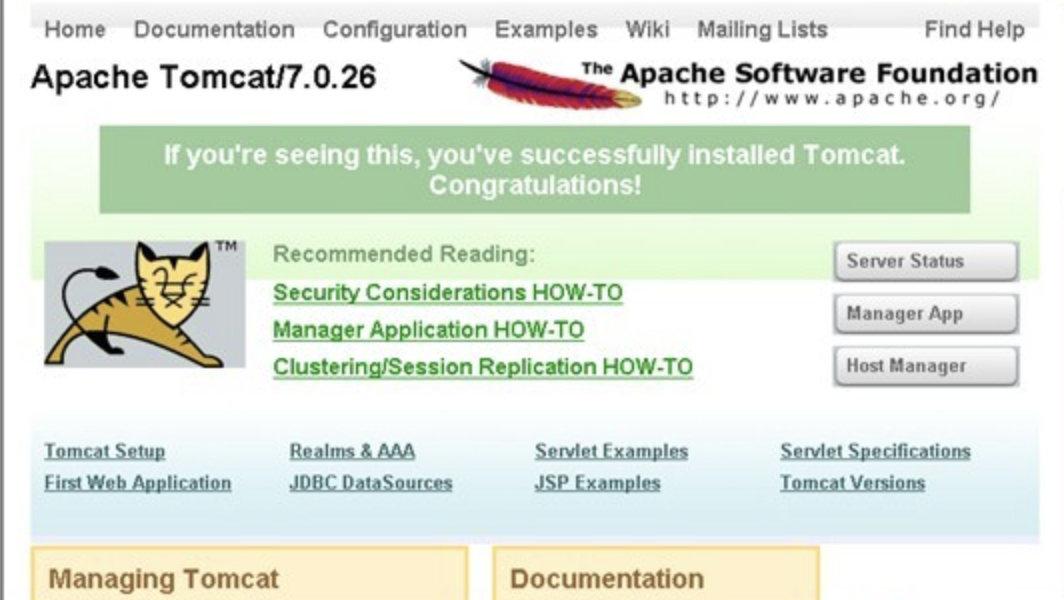This screenshot has height=600, width=1064.
Task: Click the Tomcat cat mascot logo
Action: pyautogui.click(x=145, y=304)
